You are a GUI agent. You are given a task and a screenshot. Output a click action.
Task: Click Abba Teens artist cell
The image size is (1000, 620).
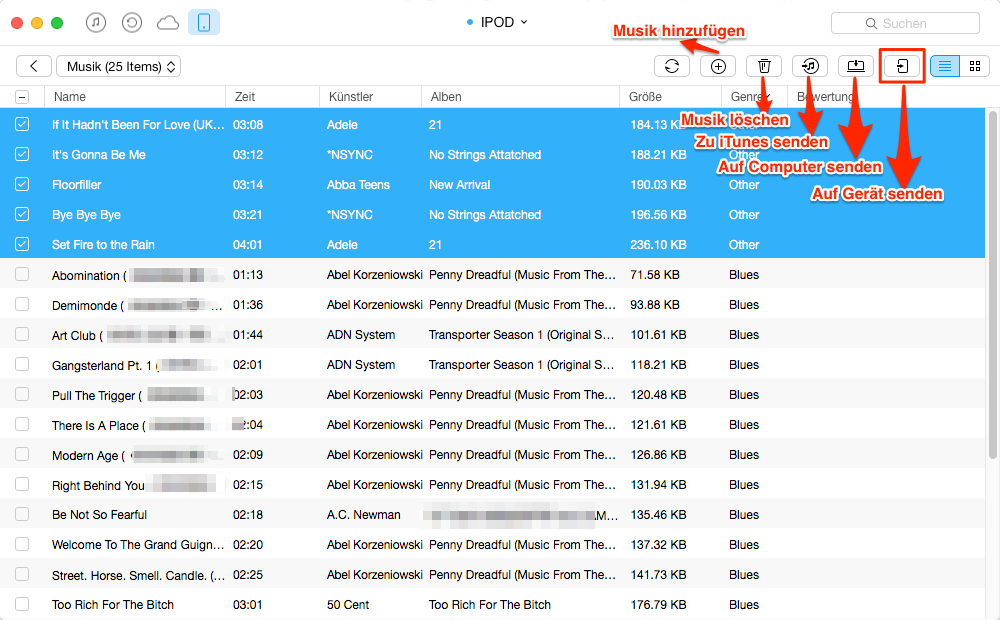358,185
